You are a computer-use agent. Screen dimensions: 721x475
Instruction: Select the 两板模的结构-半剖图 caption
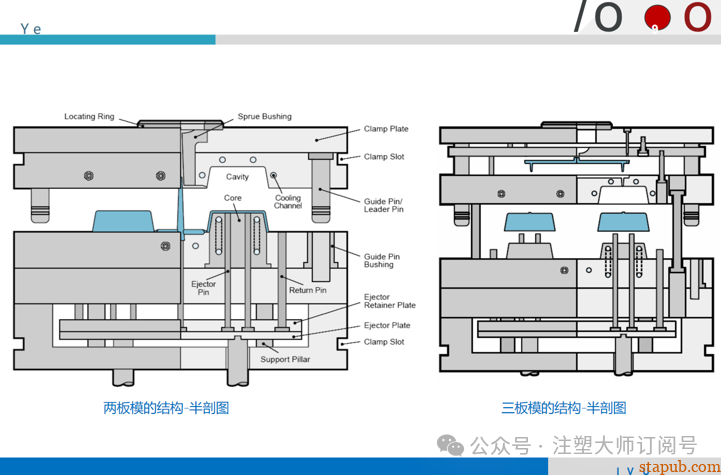166,408
